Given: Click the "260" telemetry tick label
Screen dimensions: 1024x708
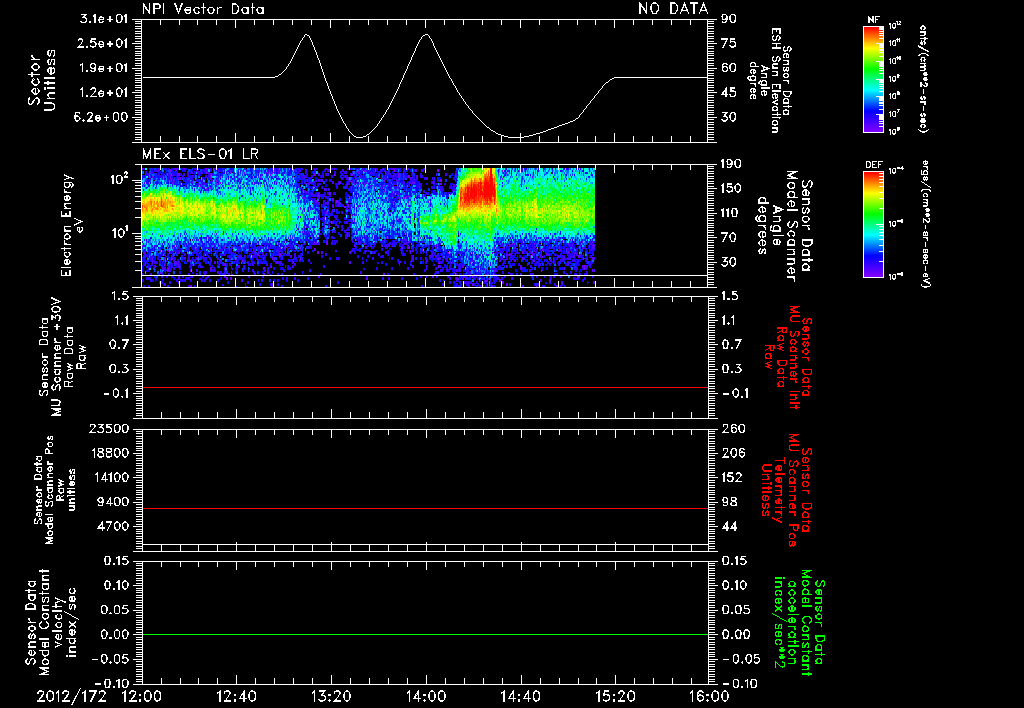Looking at the screenshot, I should (x=733, y=429).
